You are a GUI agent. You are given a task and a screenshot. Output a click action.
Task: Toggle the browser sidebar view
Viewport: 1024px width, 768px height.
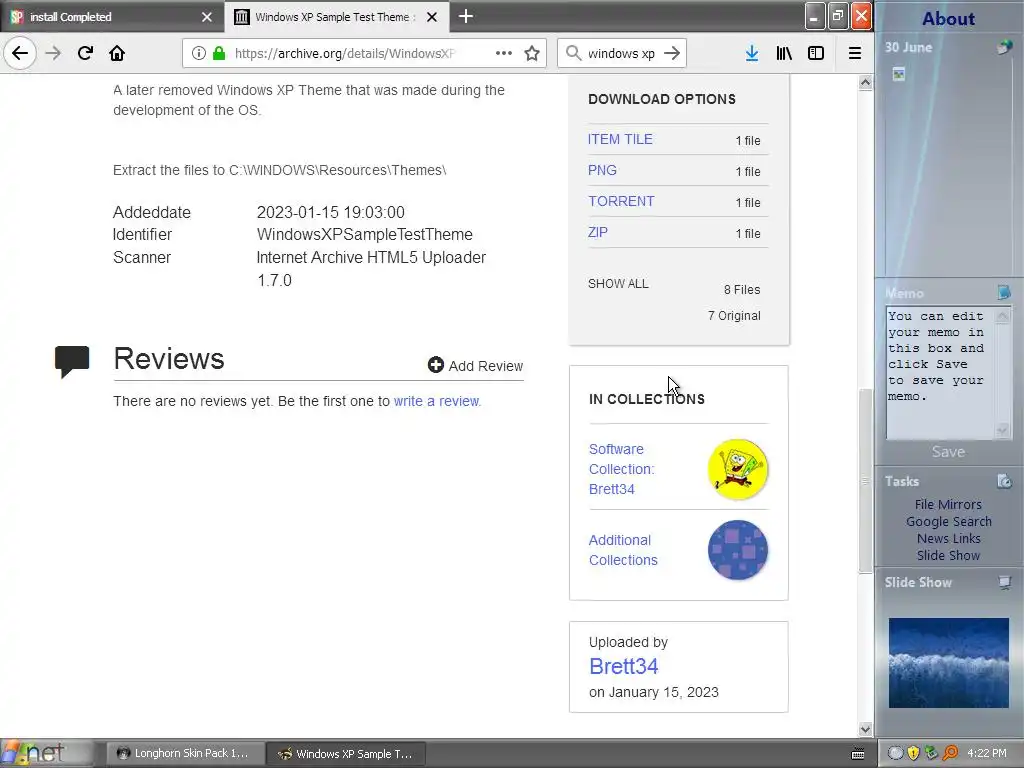(816, 53)
